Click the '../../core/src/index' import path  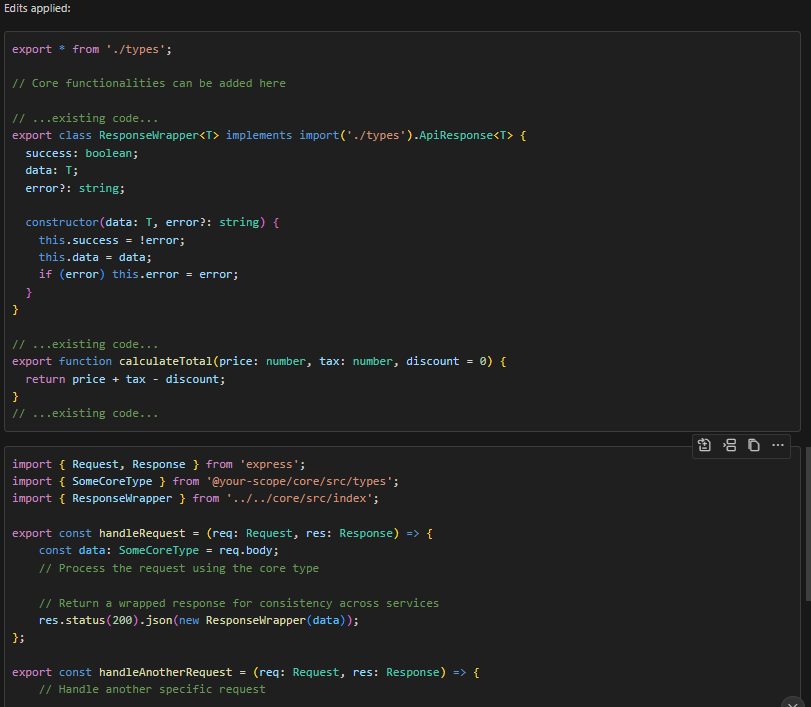point(299,499)
